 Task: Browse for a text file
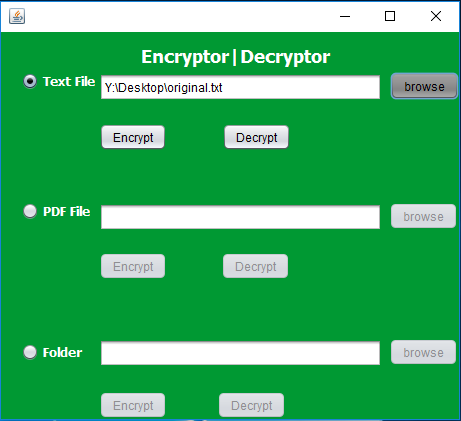[x=424, y=86]
